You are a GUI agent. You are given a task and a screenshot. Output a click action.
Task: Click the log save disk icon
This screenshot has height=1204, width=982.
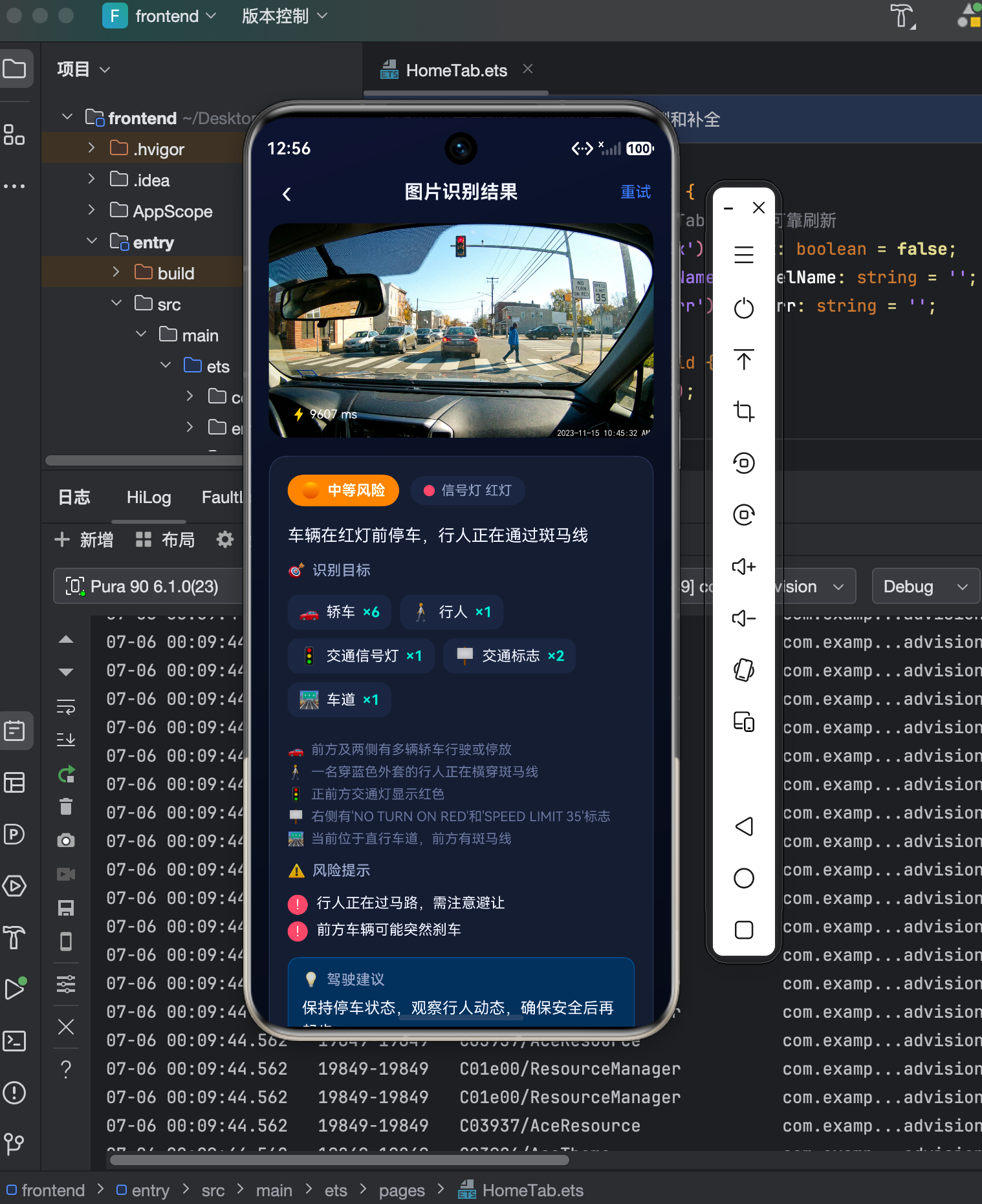[66, 908]
